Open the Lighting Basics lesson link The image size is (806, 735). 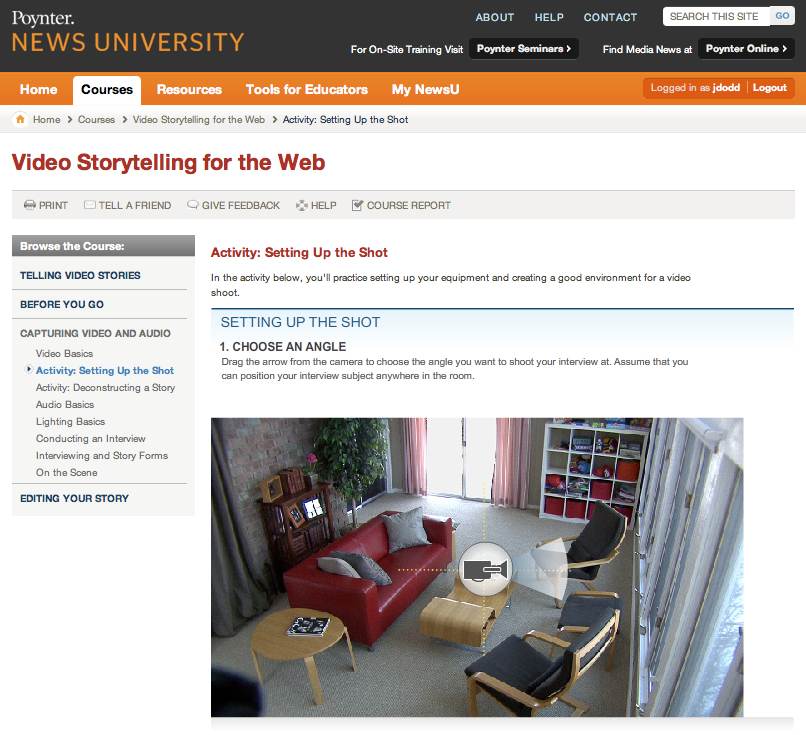(x=70, y=421)
